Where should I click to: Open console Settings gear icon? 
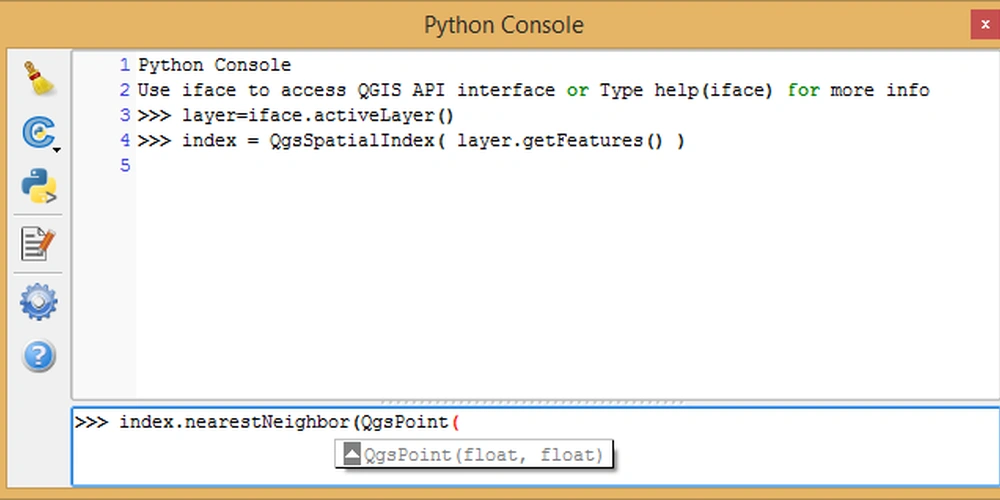tap(39, 302)
